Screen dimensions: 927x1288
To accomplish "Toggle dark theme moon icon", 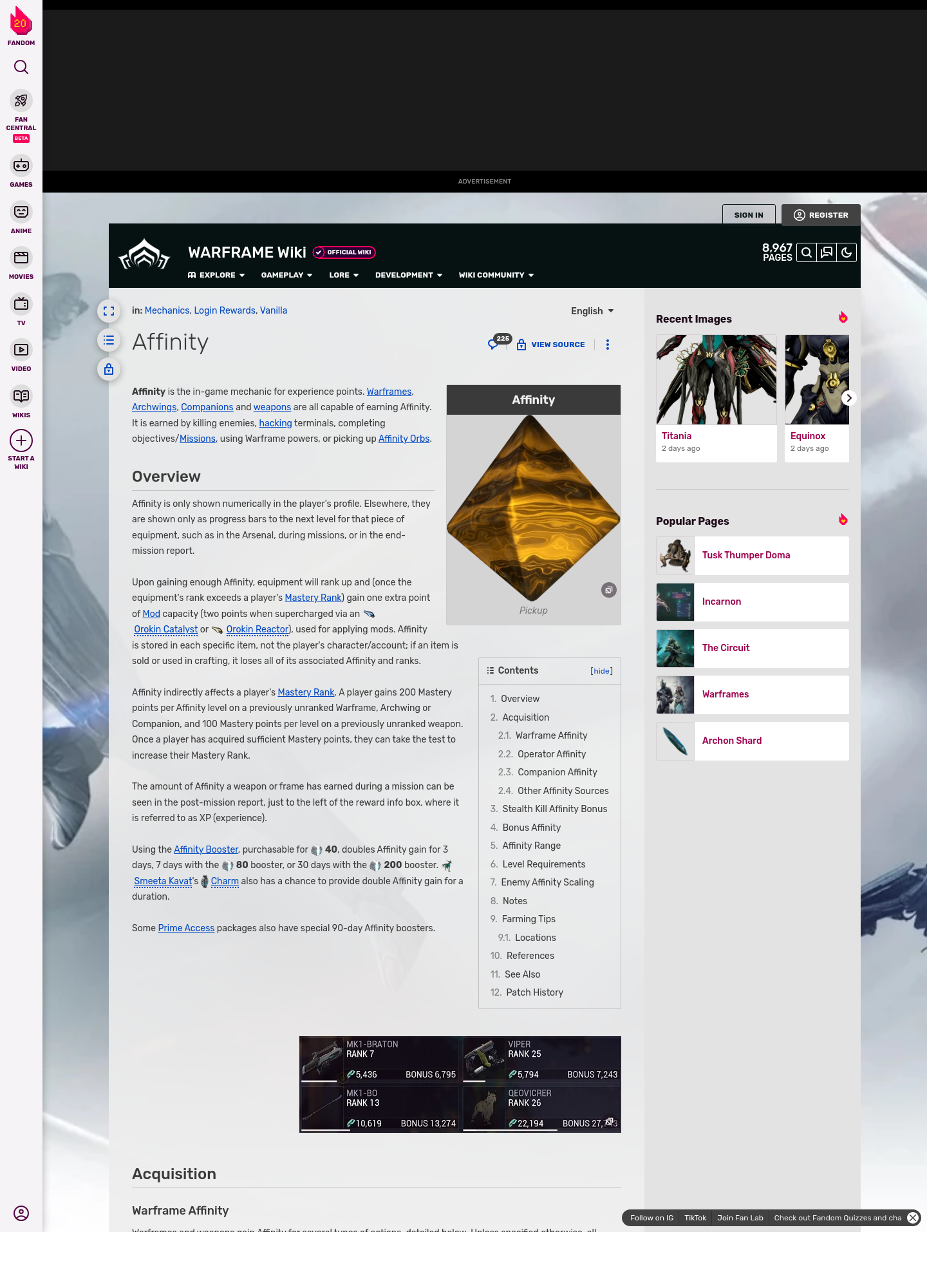I will point(847,252).
